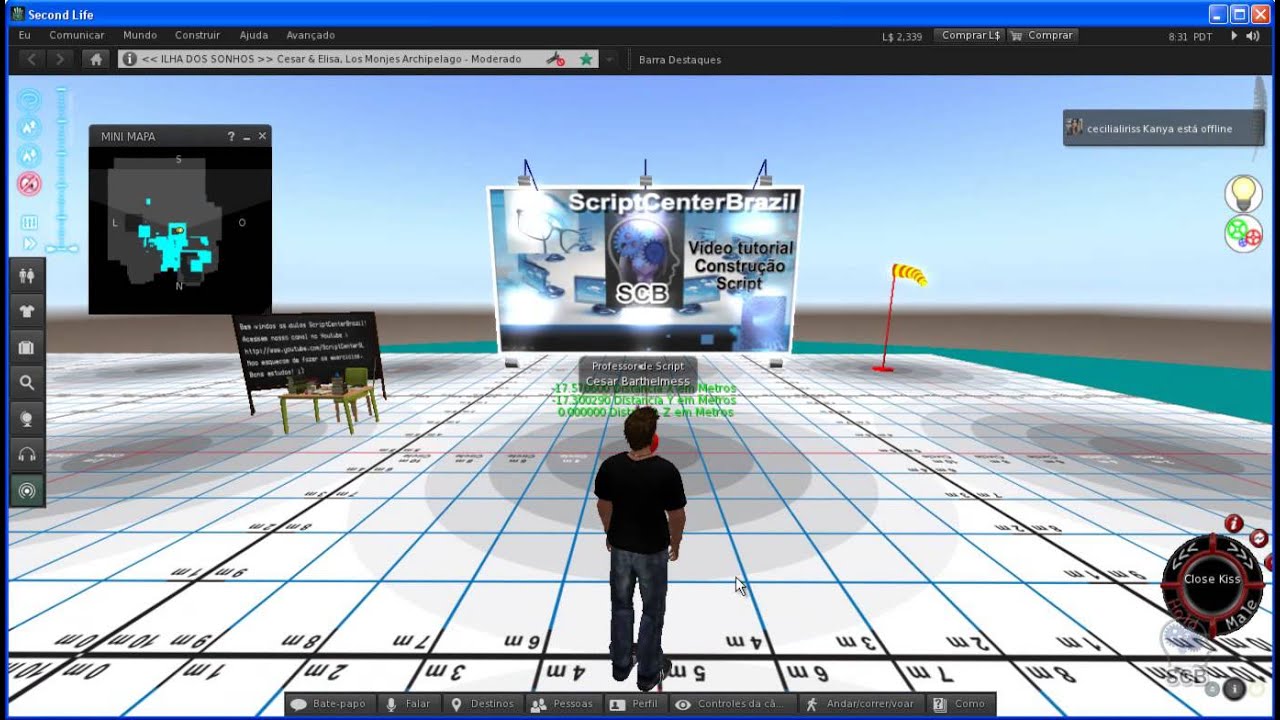The image size is (1280, 720).
Task: Open the Como help button
Action: [961, 704]
